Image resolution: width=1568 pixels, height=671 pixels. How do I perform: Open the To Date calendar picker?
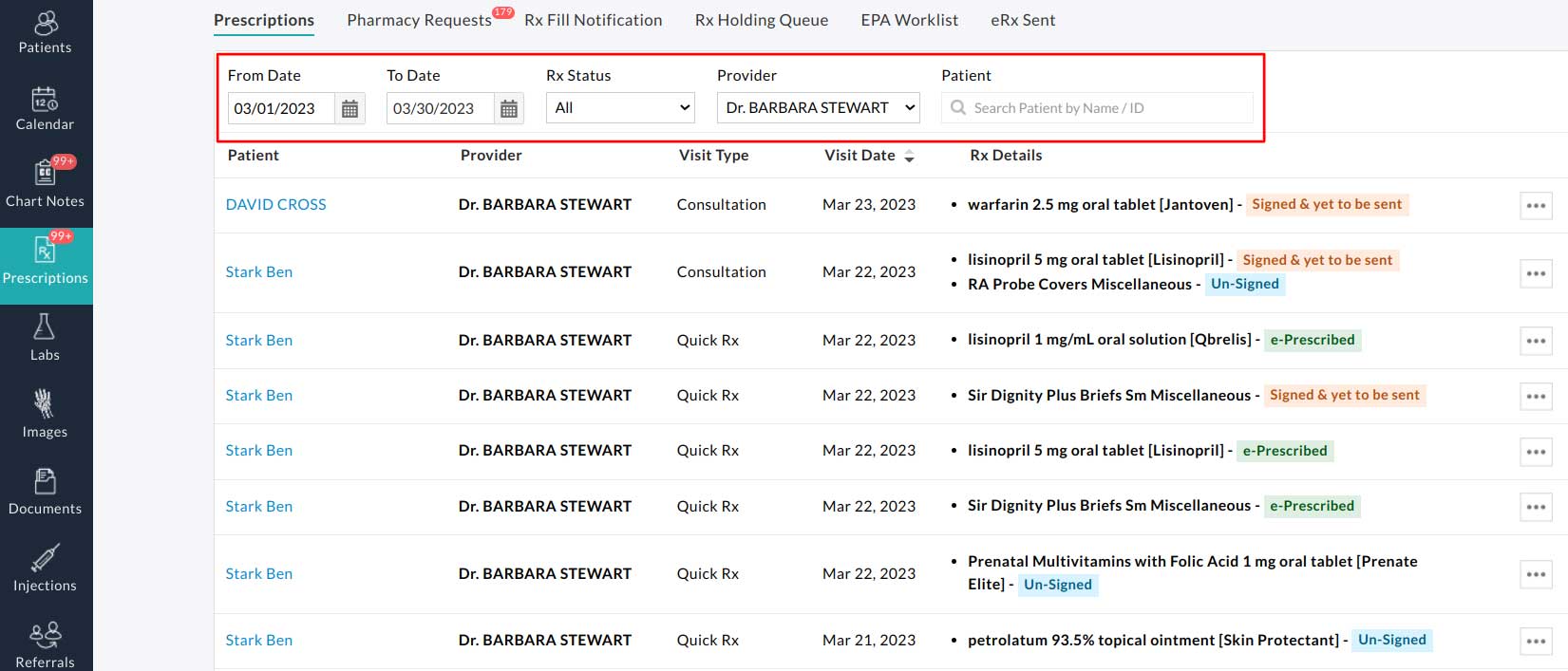coord(509,109)
